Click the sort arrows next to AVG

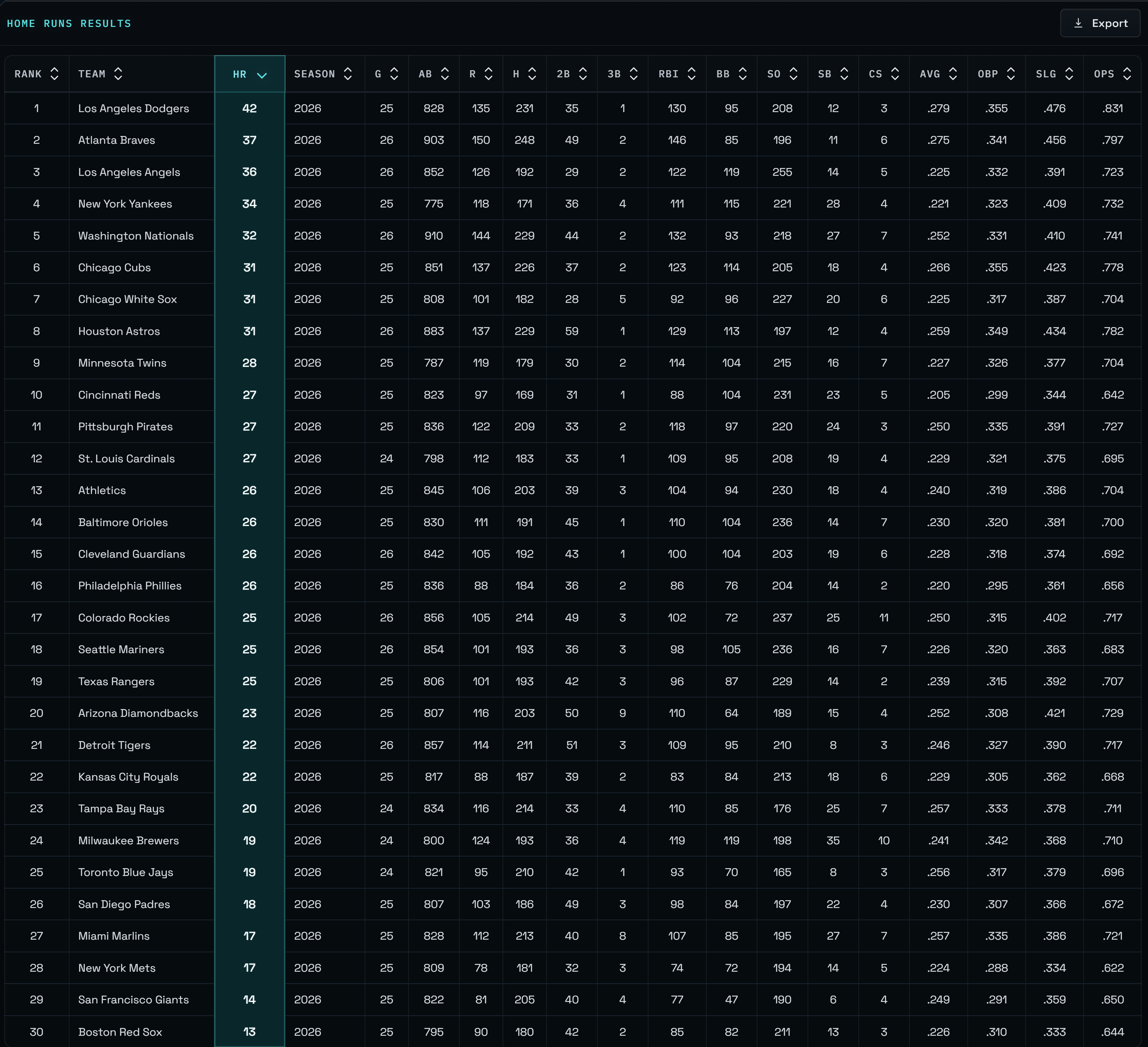click(x=953, y=74)
